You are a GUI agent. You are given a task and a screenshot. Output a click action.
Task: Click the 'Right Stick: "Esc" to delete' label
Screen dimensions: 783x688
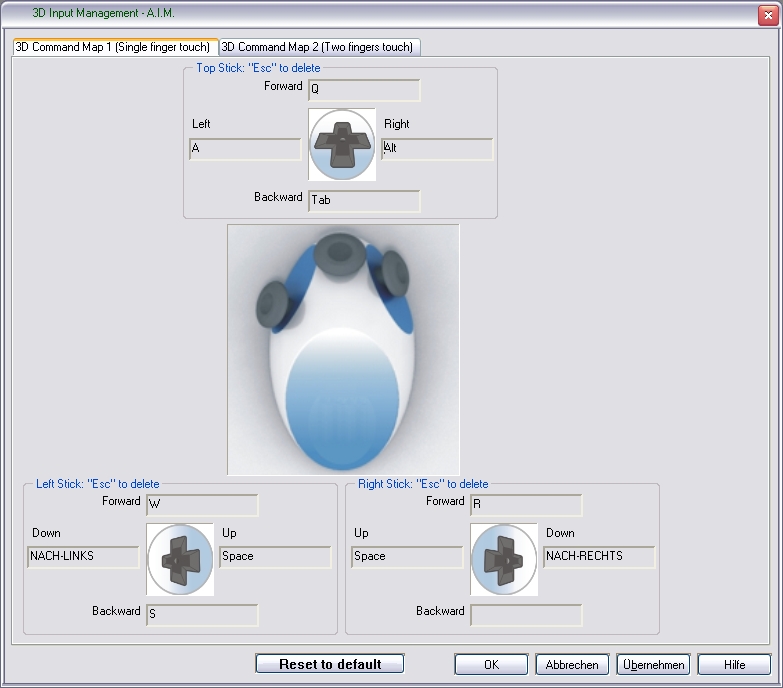[x=423, y=484]
